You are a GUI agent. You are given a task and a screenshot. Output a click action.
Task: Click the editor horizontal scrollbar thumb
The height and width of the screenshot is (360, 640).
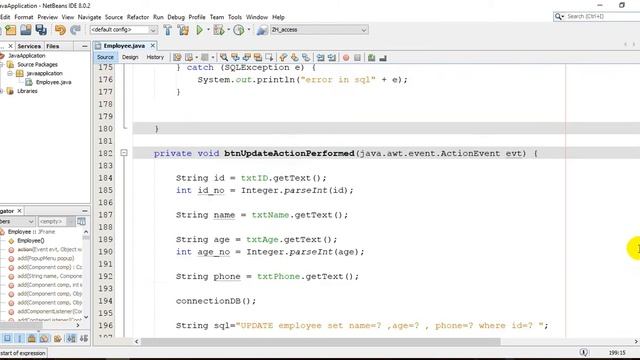(320, 341)
